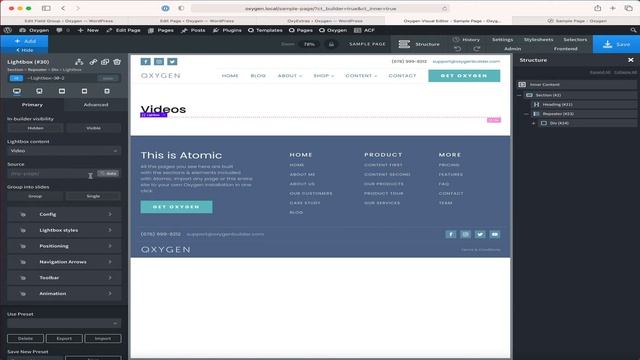The height and width of the screenshot is (360, 640).
Task: Click the Source input field
Action: 52,173
